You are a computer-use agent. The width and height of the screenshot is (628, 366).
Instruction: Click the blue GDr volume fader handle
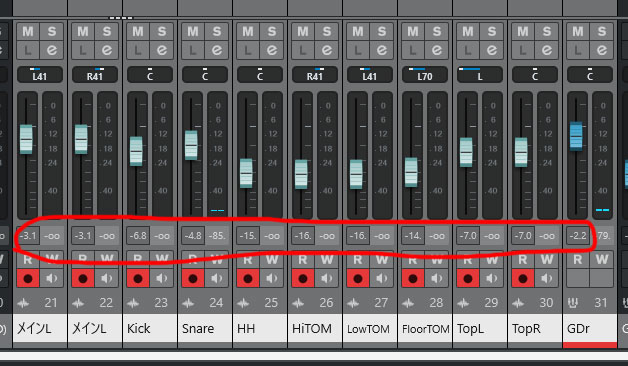pyautogui.click(x=576, y=137)
